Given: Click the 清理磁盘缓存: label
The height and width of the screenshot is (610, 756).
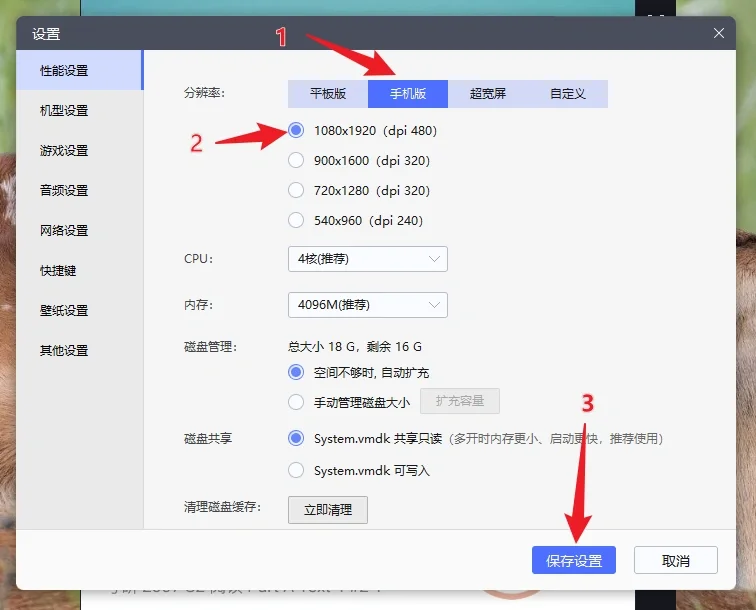Looking at the screenshot, I should tap(222, 507).
